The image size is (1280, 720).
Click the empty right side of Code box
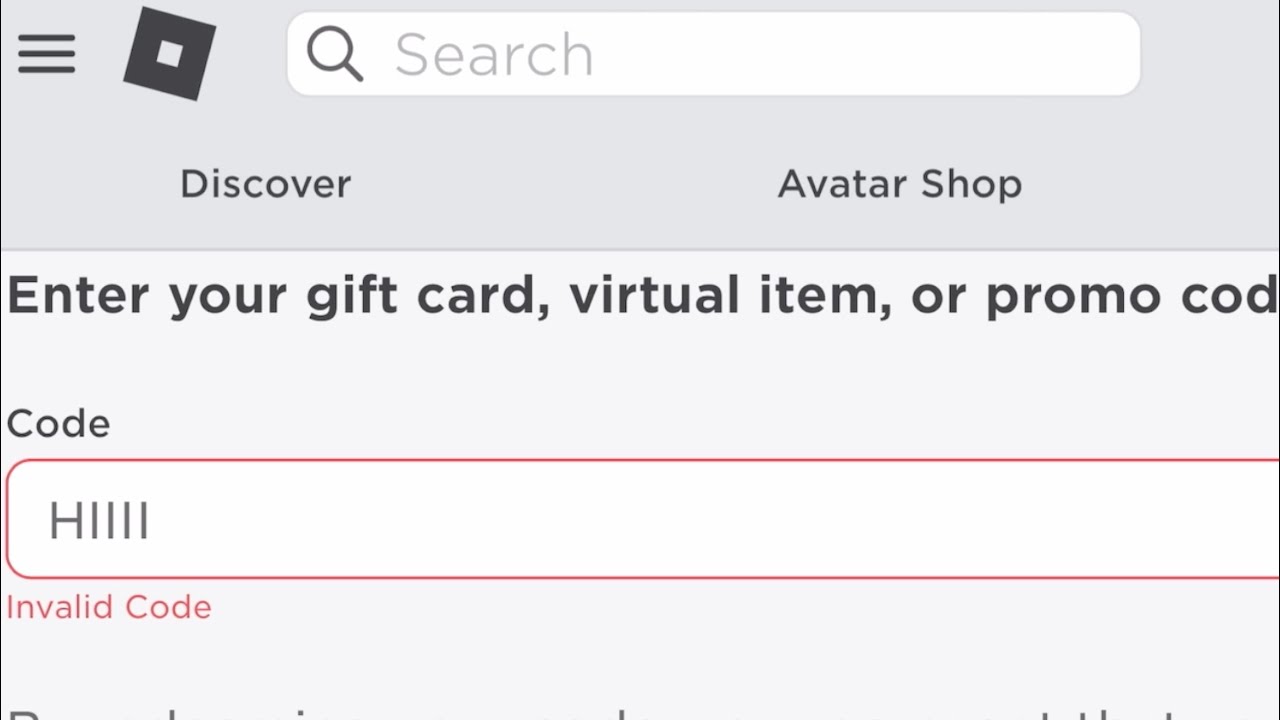[x=1000, y=520]
